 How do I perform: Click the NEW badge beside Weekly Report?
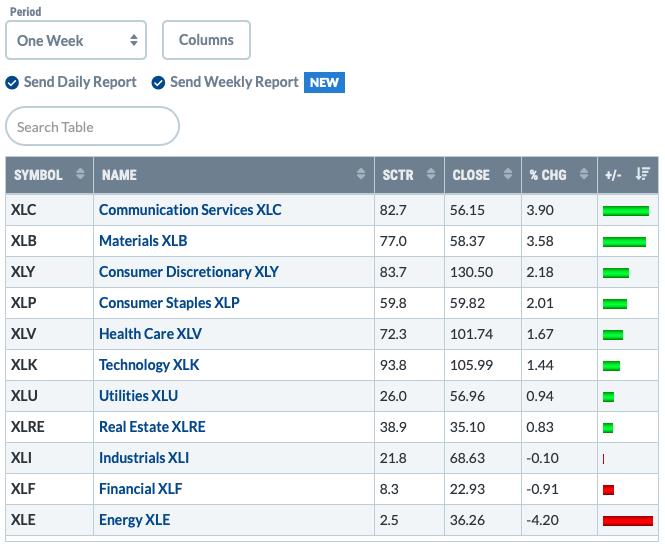pos(324,82)
